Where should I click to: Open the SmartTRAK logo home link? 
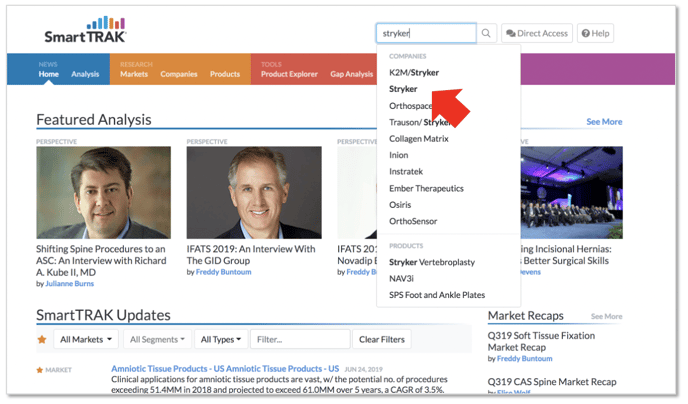tap(85, 30)
